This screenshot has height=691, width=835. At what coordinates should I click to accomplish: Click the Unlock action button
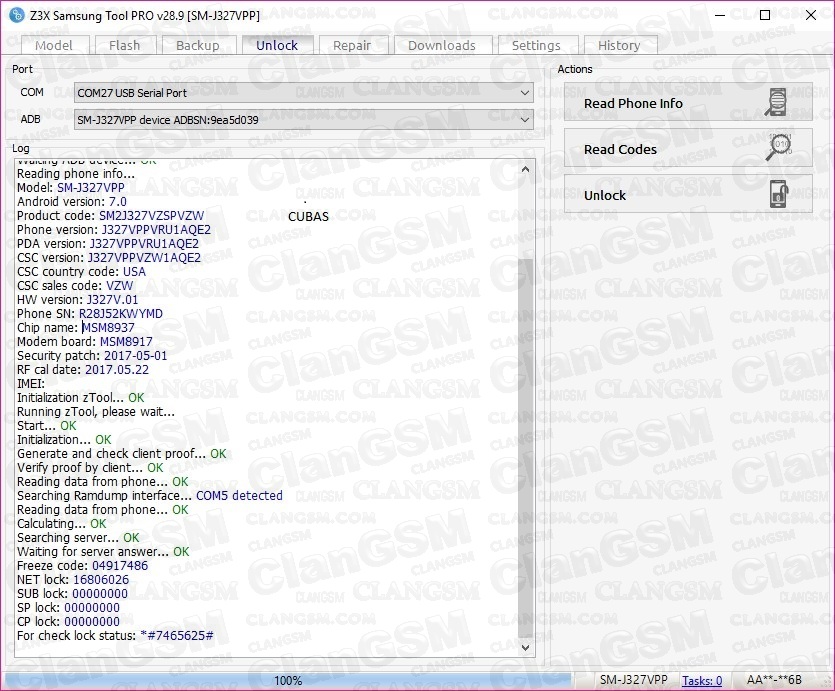pos(688,195)
